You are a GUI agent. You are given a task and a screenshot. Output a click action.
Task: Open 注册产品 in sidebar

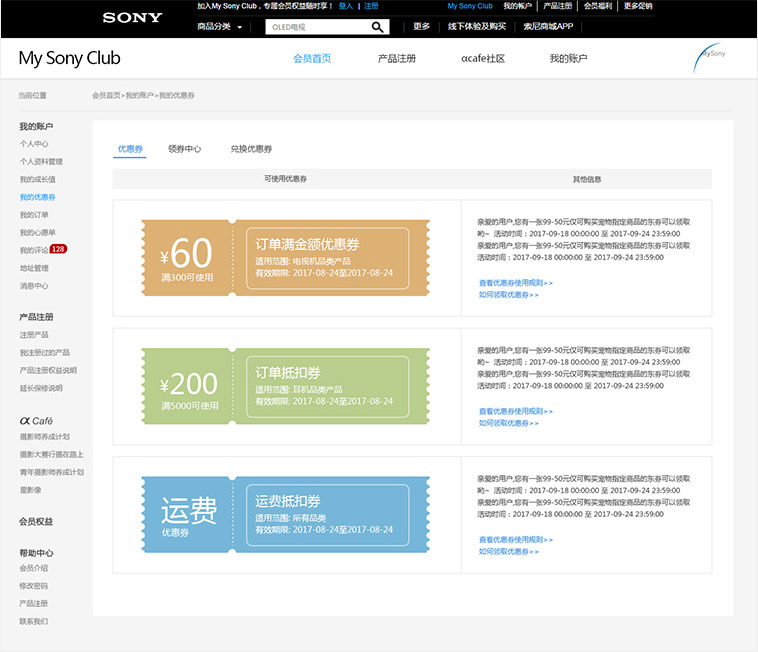(x=34, y=334)
